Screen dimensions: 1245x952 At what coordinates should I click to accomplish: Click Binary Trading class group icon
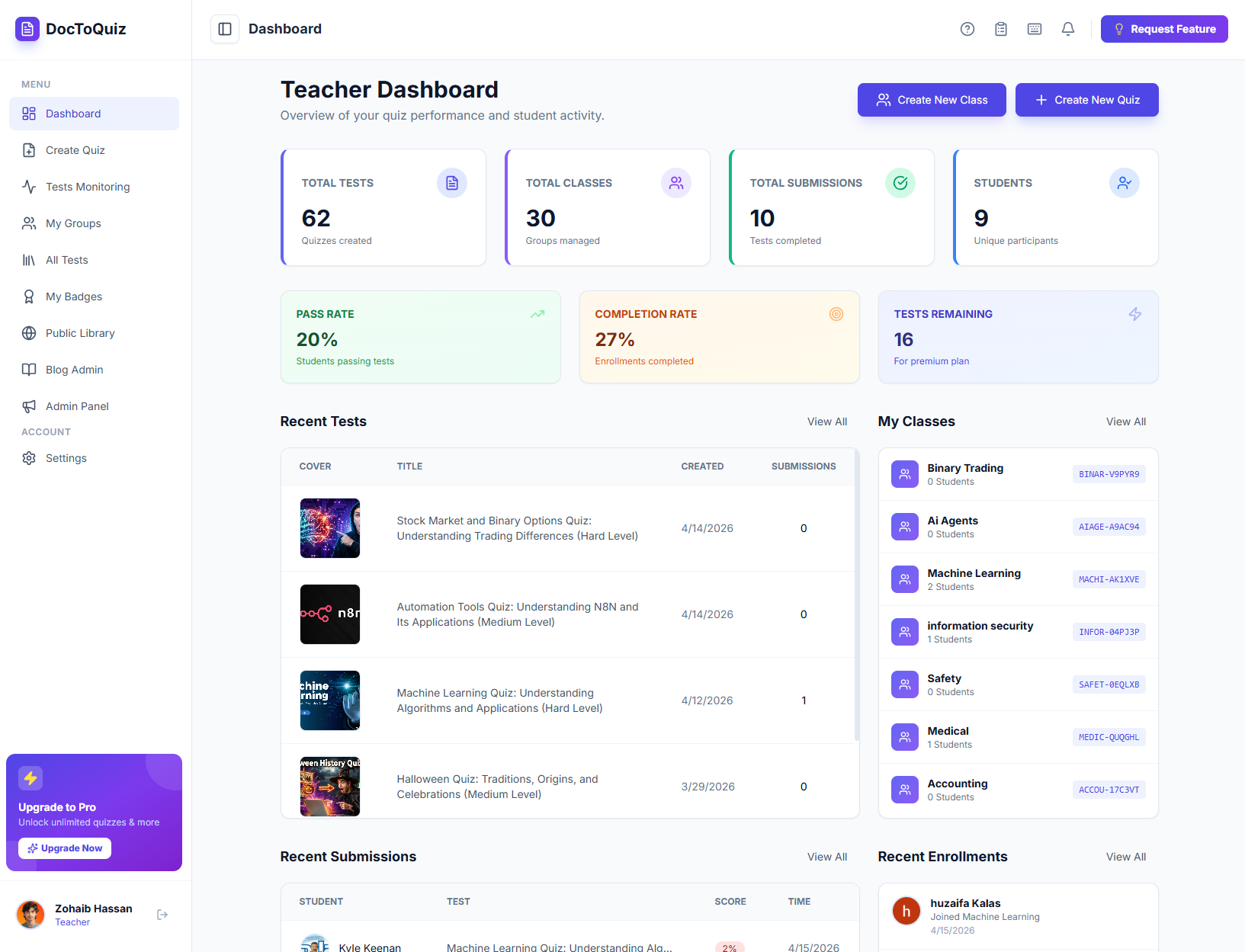905,474
